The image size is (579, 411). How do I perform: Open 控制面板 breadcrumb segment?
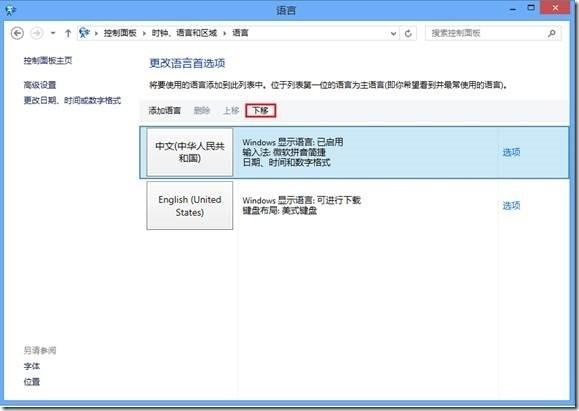tap(120, 33)
